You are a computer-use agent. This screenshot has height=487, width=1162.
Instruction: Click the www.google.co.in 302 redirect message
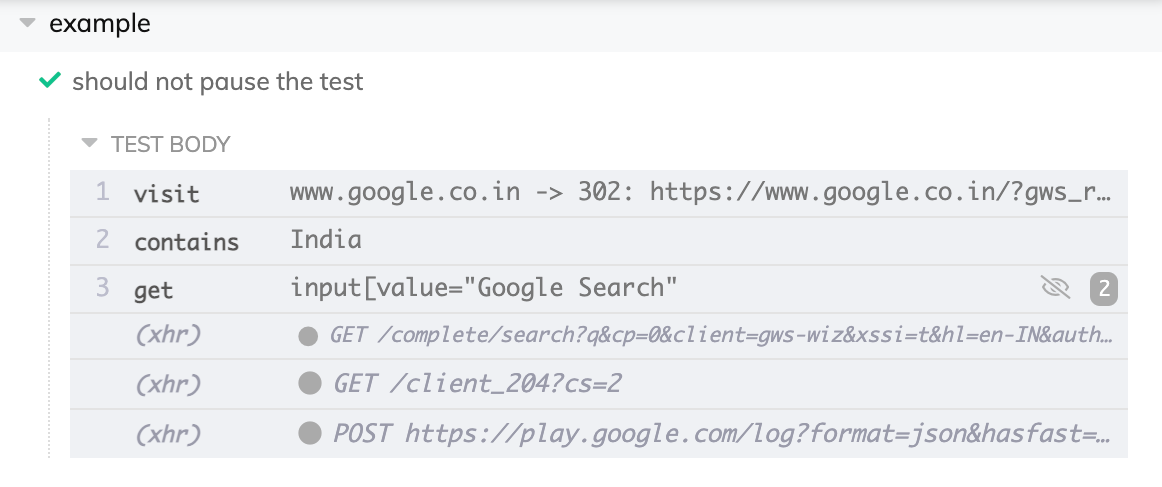(700, 192)
